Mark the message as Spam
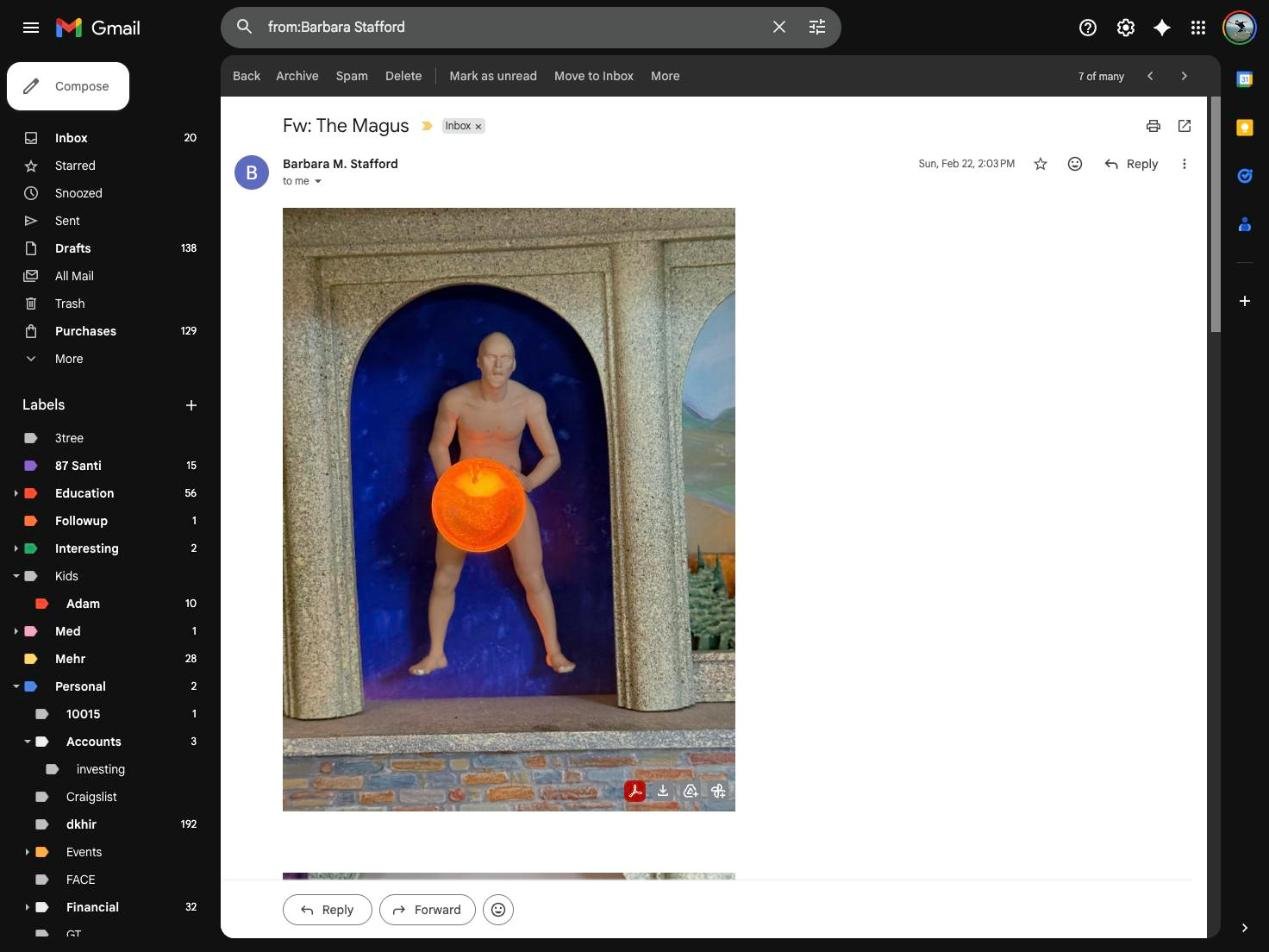 point(351,76)
